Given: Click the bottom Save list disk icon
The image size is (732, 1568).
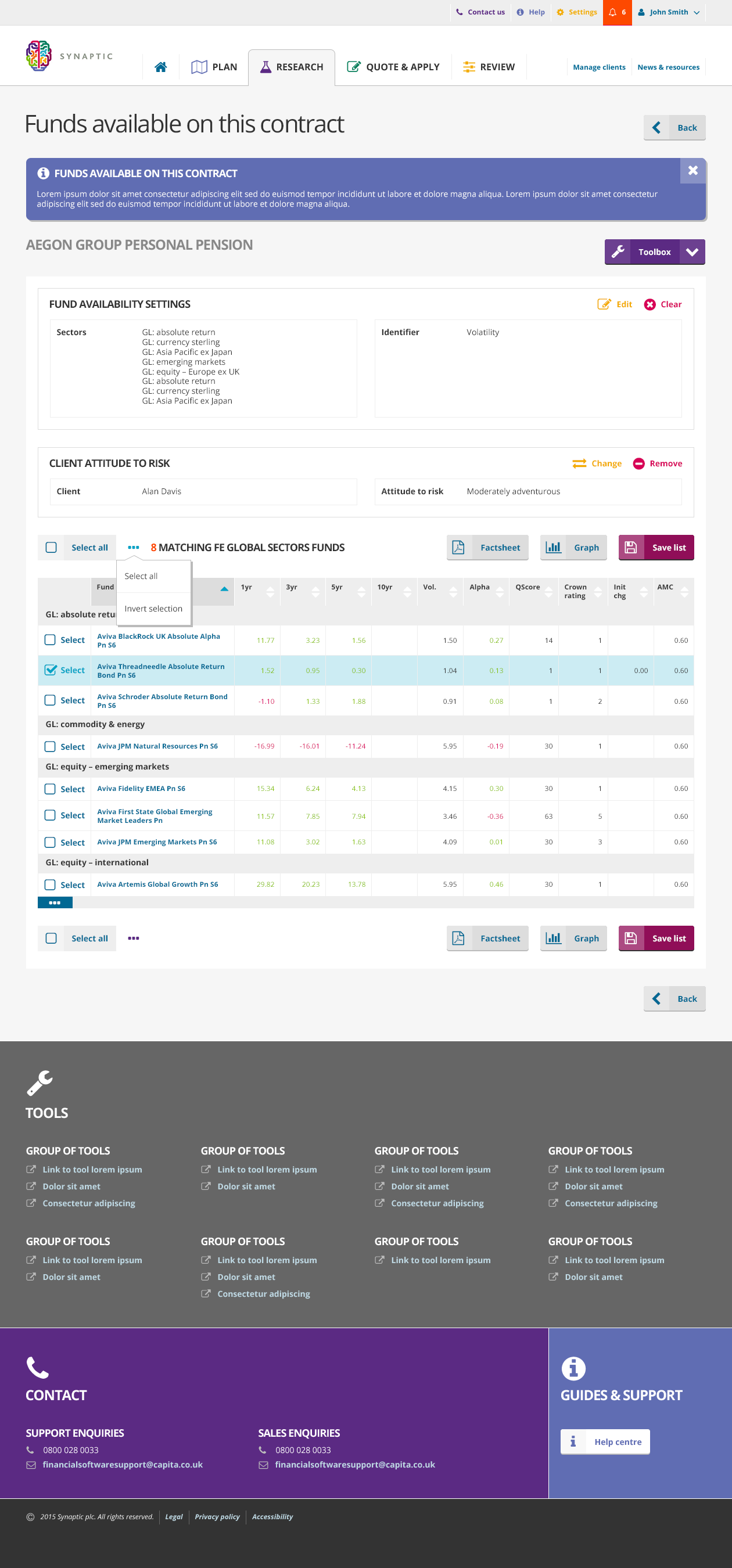Looking at the screenshot, I should [x=631, y=938].
